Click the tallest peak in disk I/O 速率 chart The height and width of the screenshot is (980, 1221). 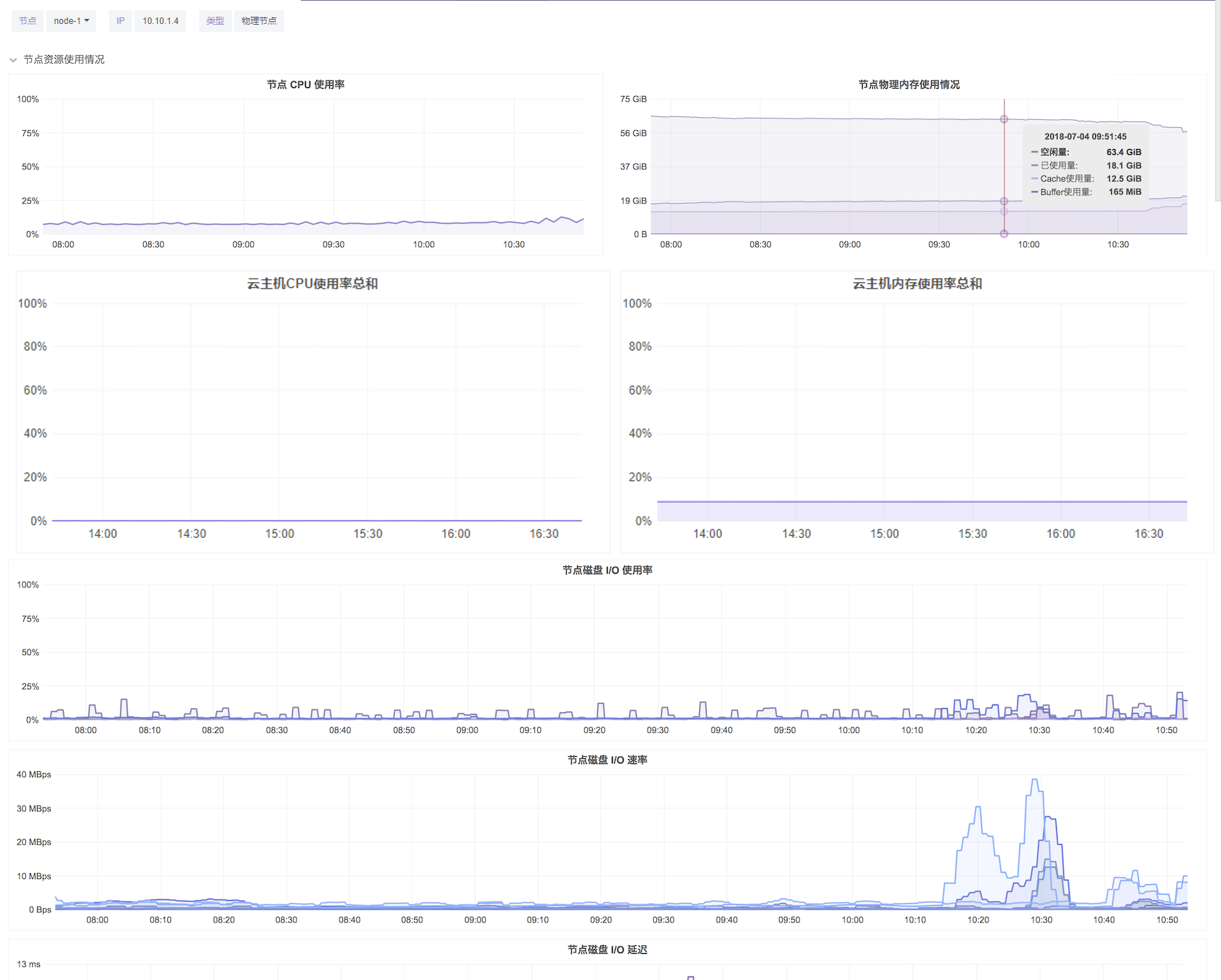pyautogui.click(x=1035, y=781)
